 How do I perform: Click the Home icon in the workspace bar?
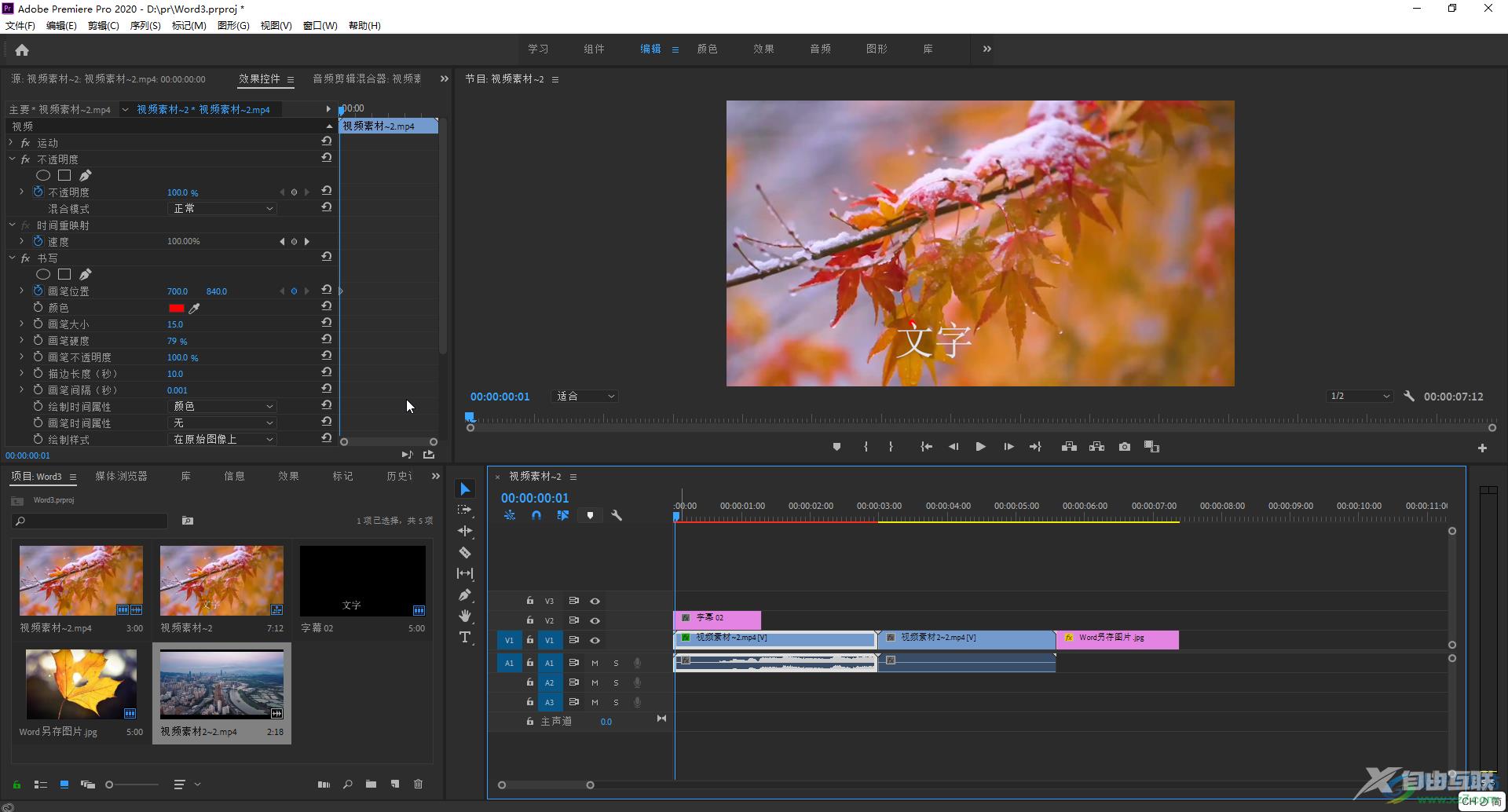pyautogui.click(x=22, y=50)
